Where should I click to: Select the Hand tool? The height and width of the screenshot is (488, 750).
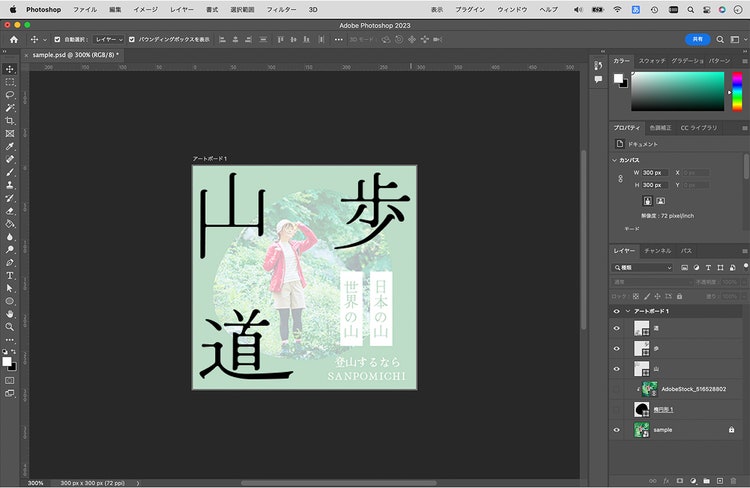(10, 314)
